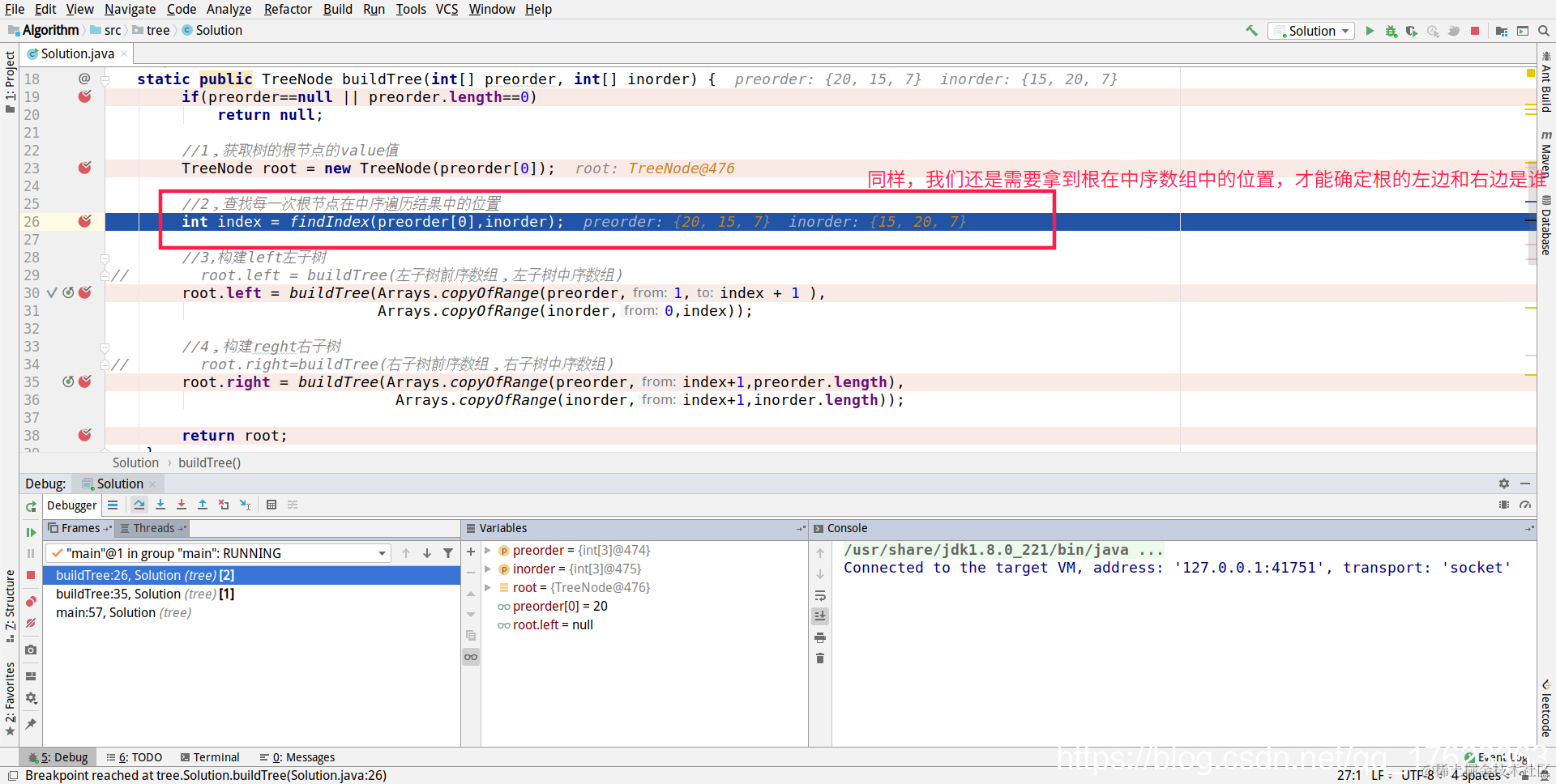Open Search Everywhere magnifier icon
Image resolution: width=1556 pixels, height=784 pixels.
coord(1544,31)
